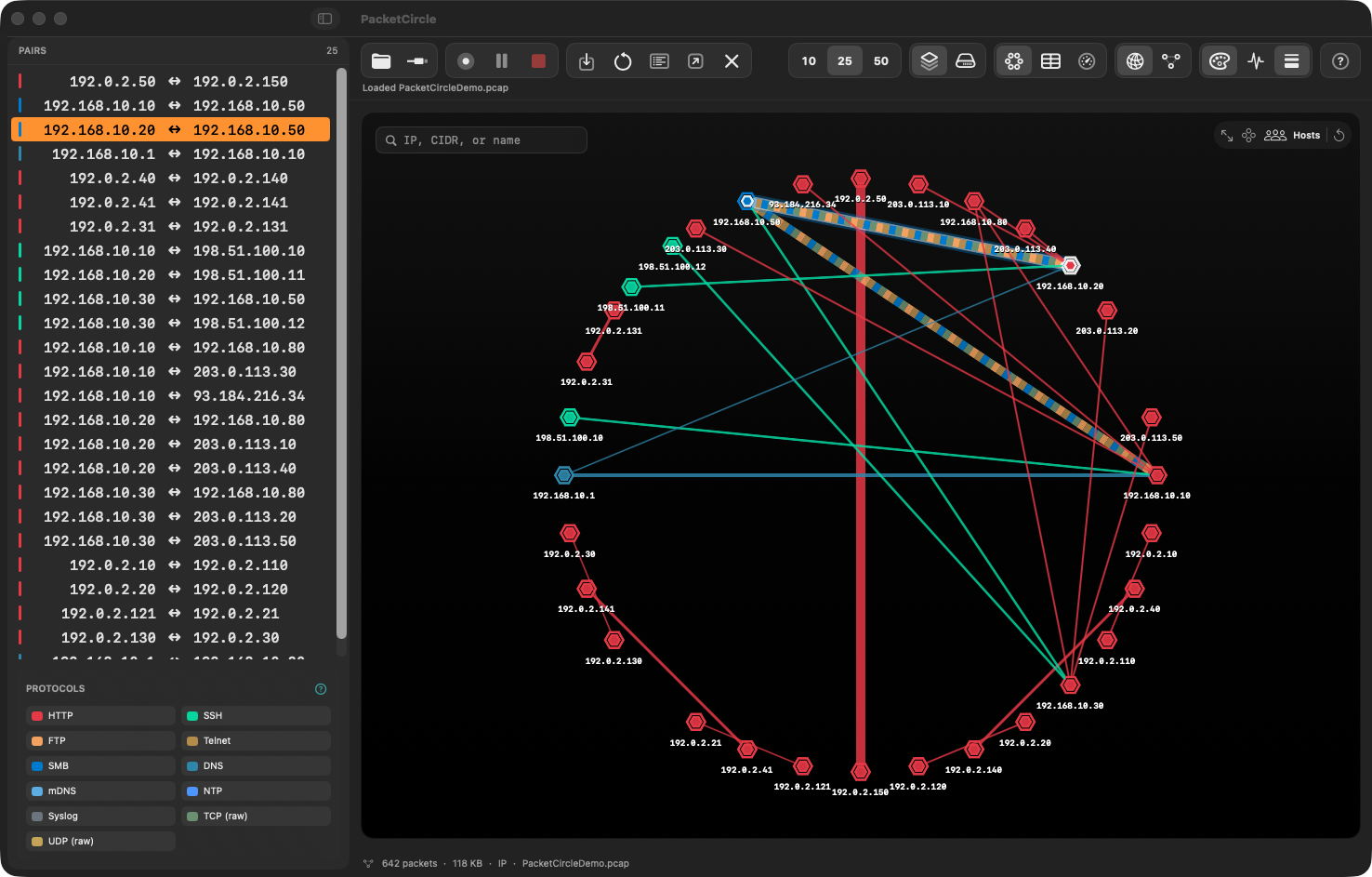
Task: Click the expand arrows icon beside Hosts
Action: (1227, 136)
